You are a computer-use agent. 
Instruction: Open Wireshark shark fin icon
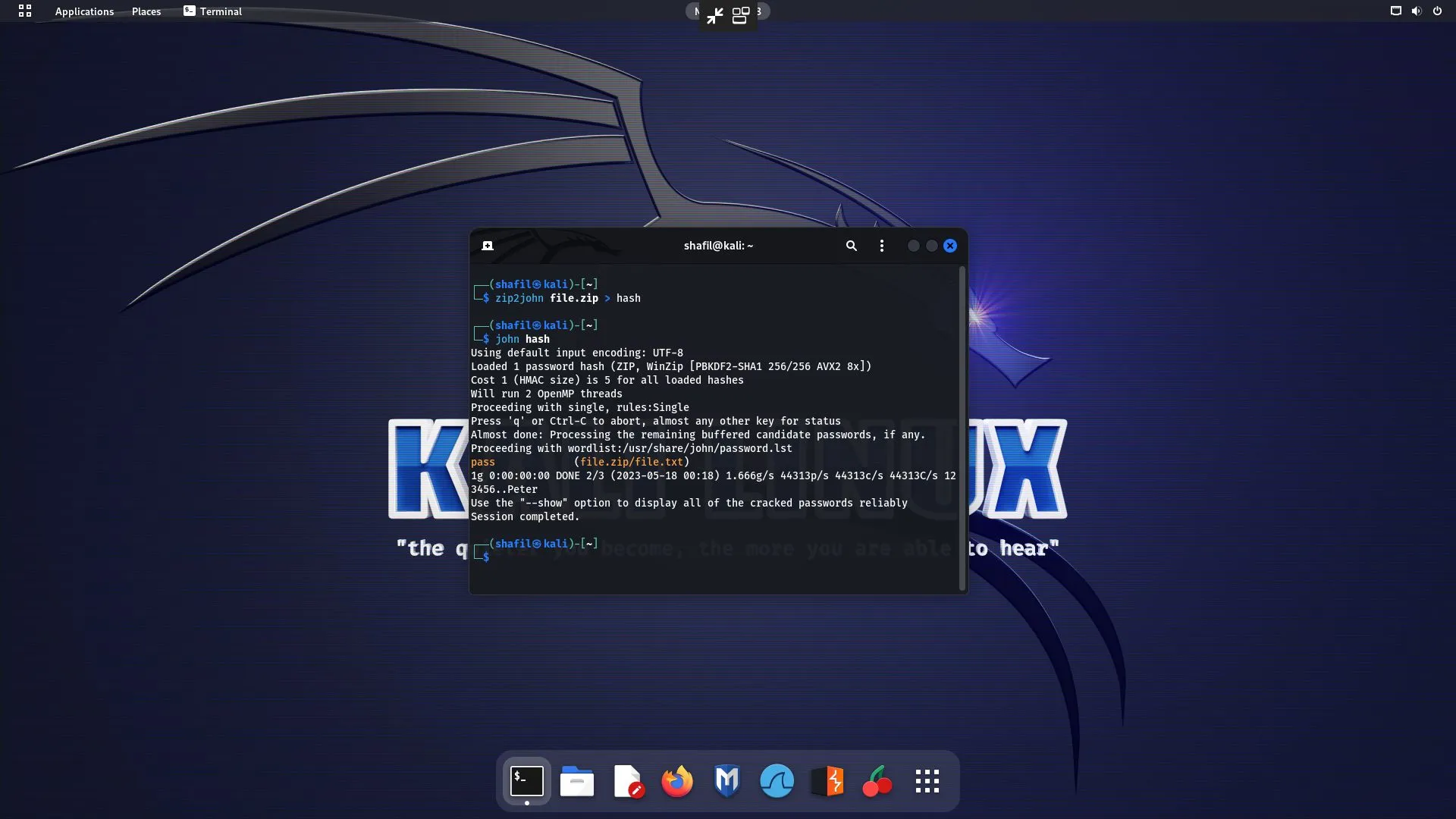[x=777, y=781]
